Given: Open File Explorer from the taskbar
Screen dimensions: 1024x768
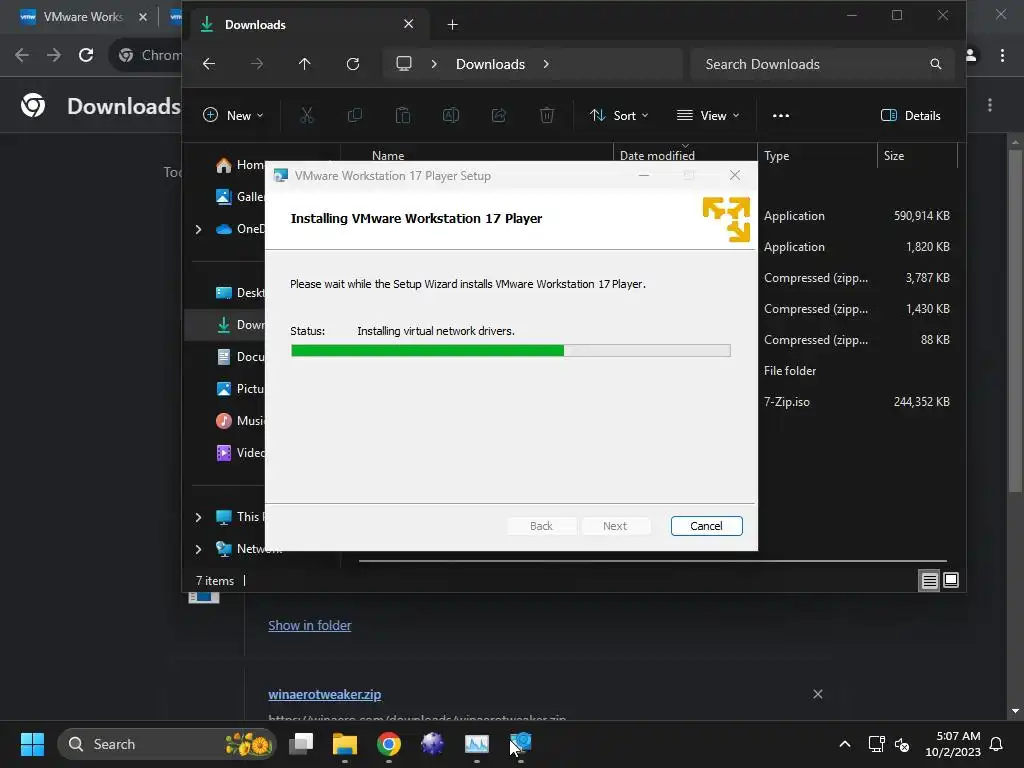Looking at the screenshot, I should [345, 744].
